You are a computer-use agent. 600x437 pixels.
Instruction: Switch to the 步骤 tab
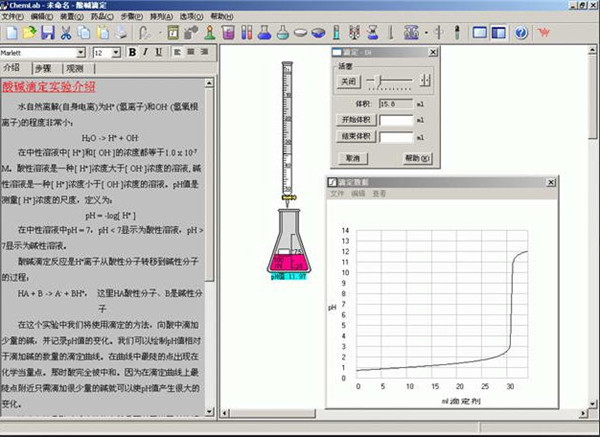(x=43, y=68)
